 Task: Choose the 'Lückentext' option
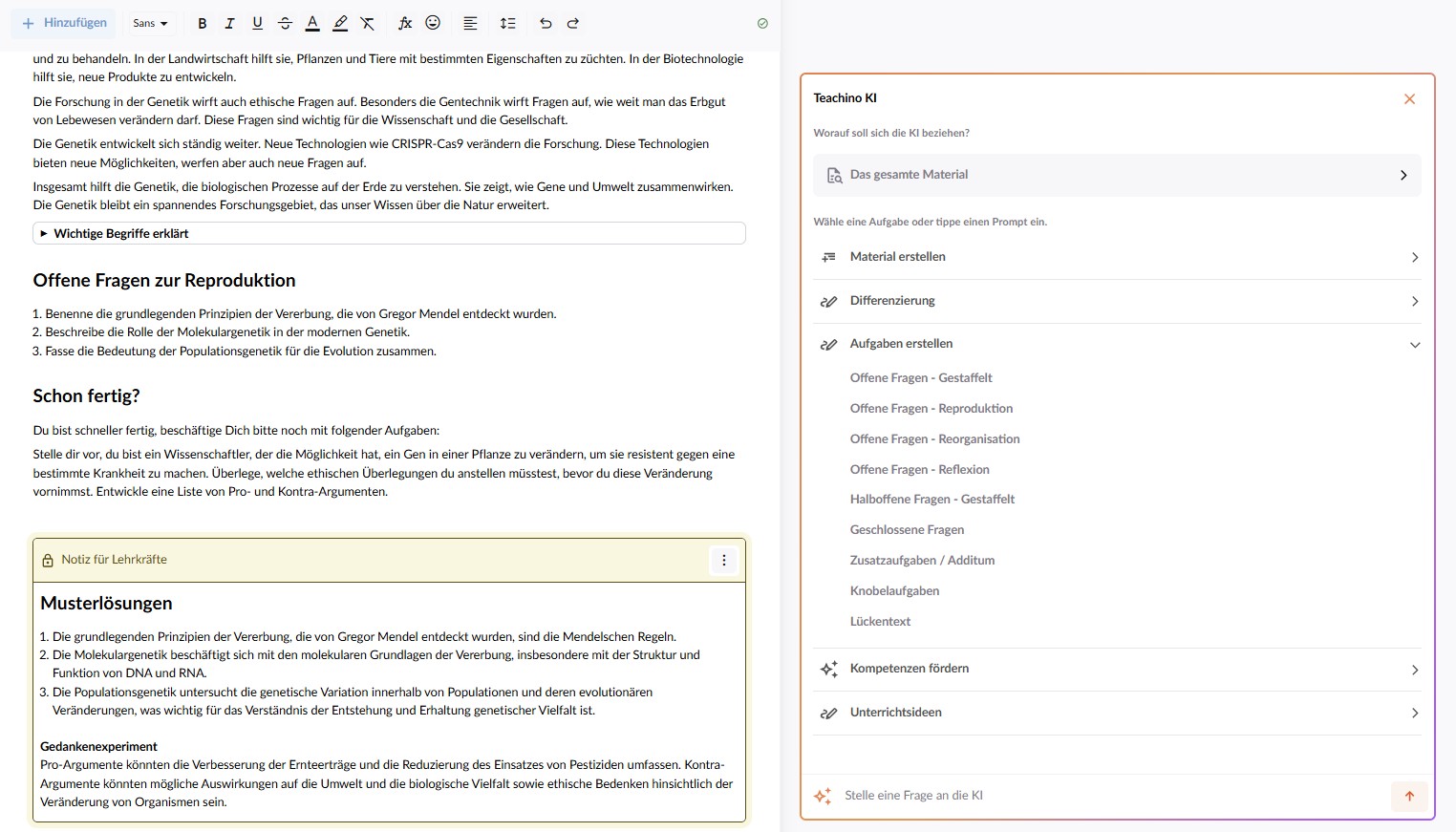(880, 621)
